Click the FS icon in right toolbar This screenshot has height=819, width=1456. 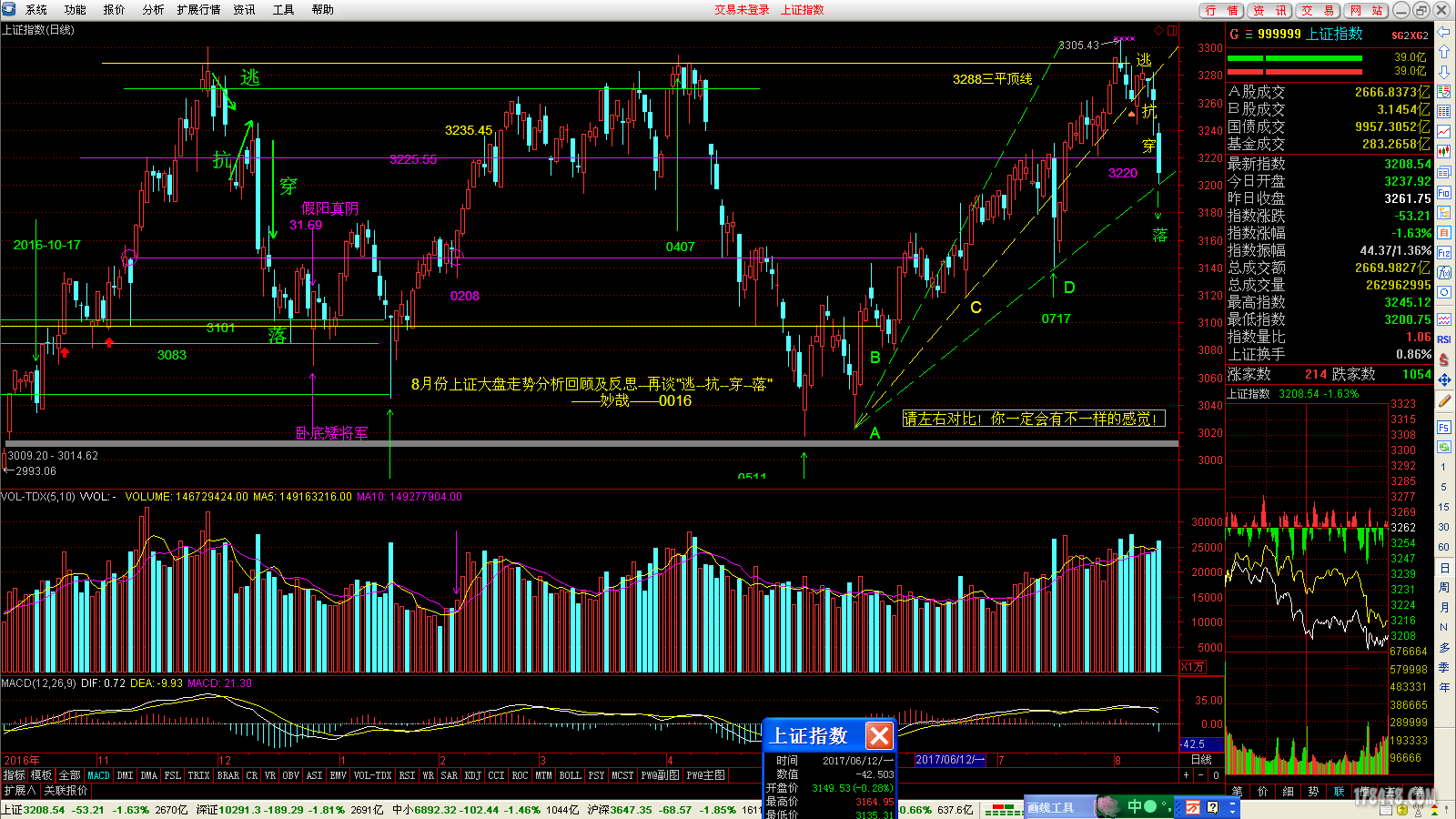(1444, 427)
